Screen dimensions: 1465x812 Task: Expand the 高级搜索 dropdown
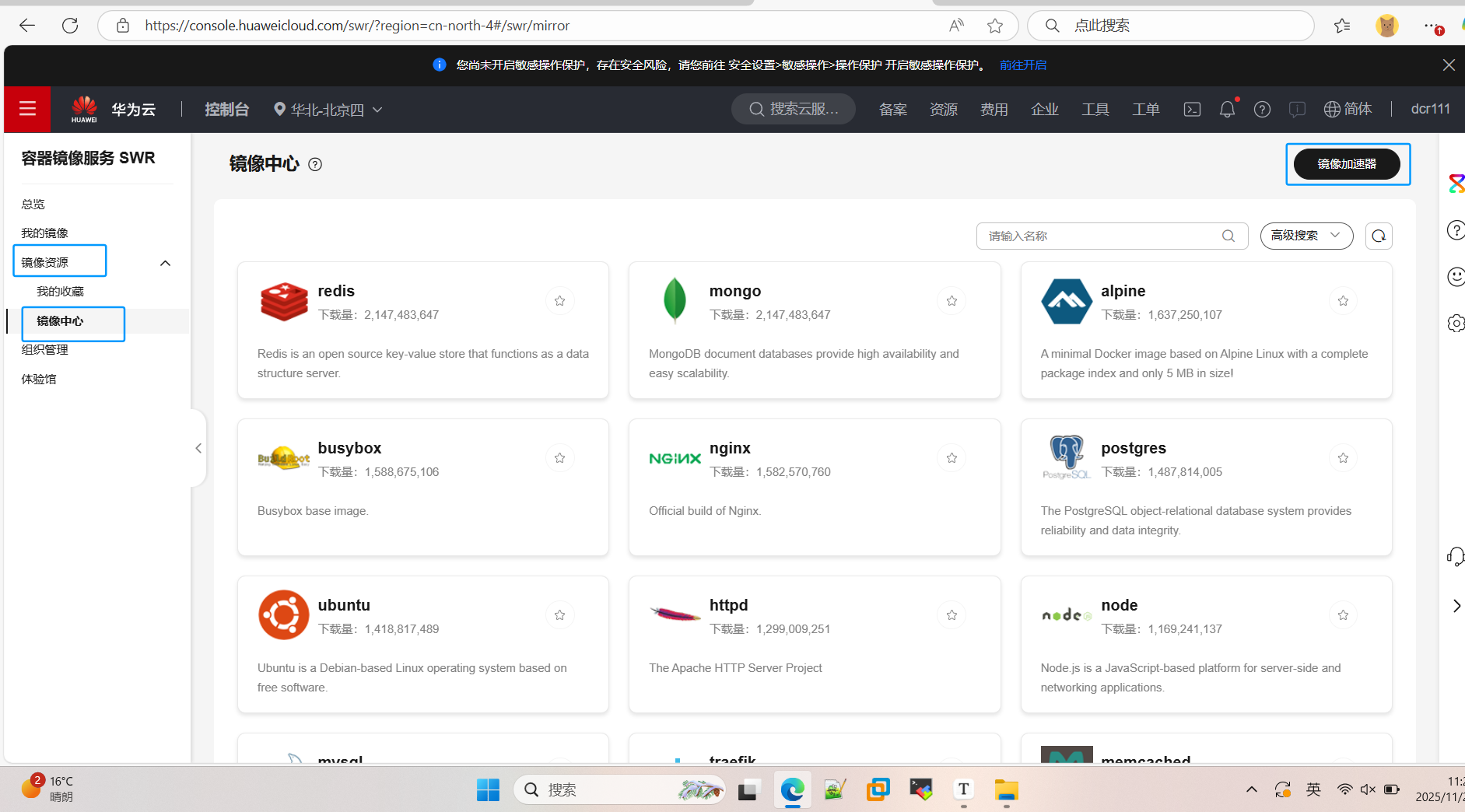coord(1306,236)
